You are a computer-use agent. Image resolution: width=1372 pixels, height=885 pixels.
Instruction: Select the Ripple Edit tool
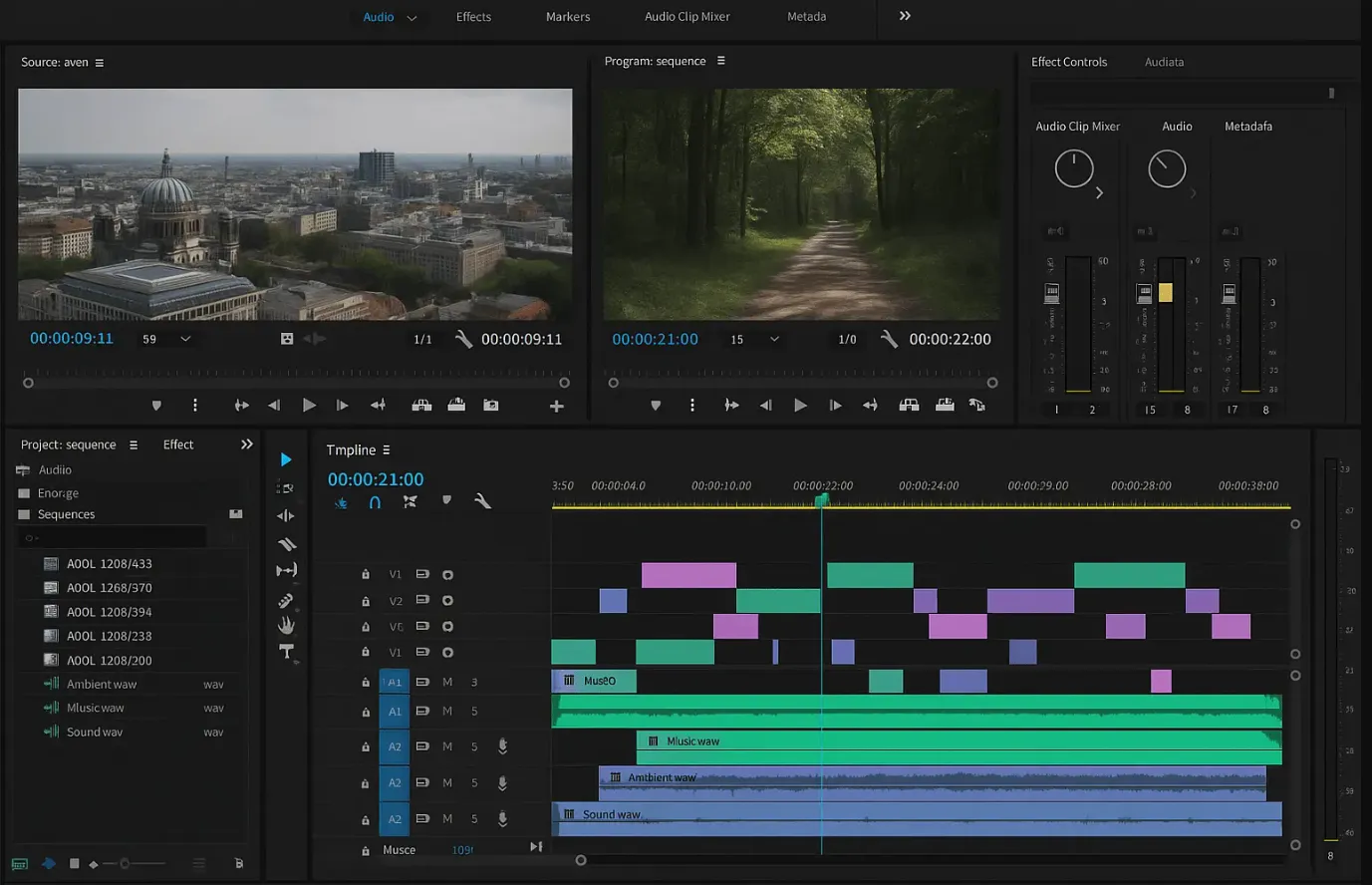286,515
